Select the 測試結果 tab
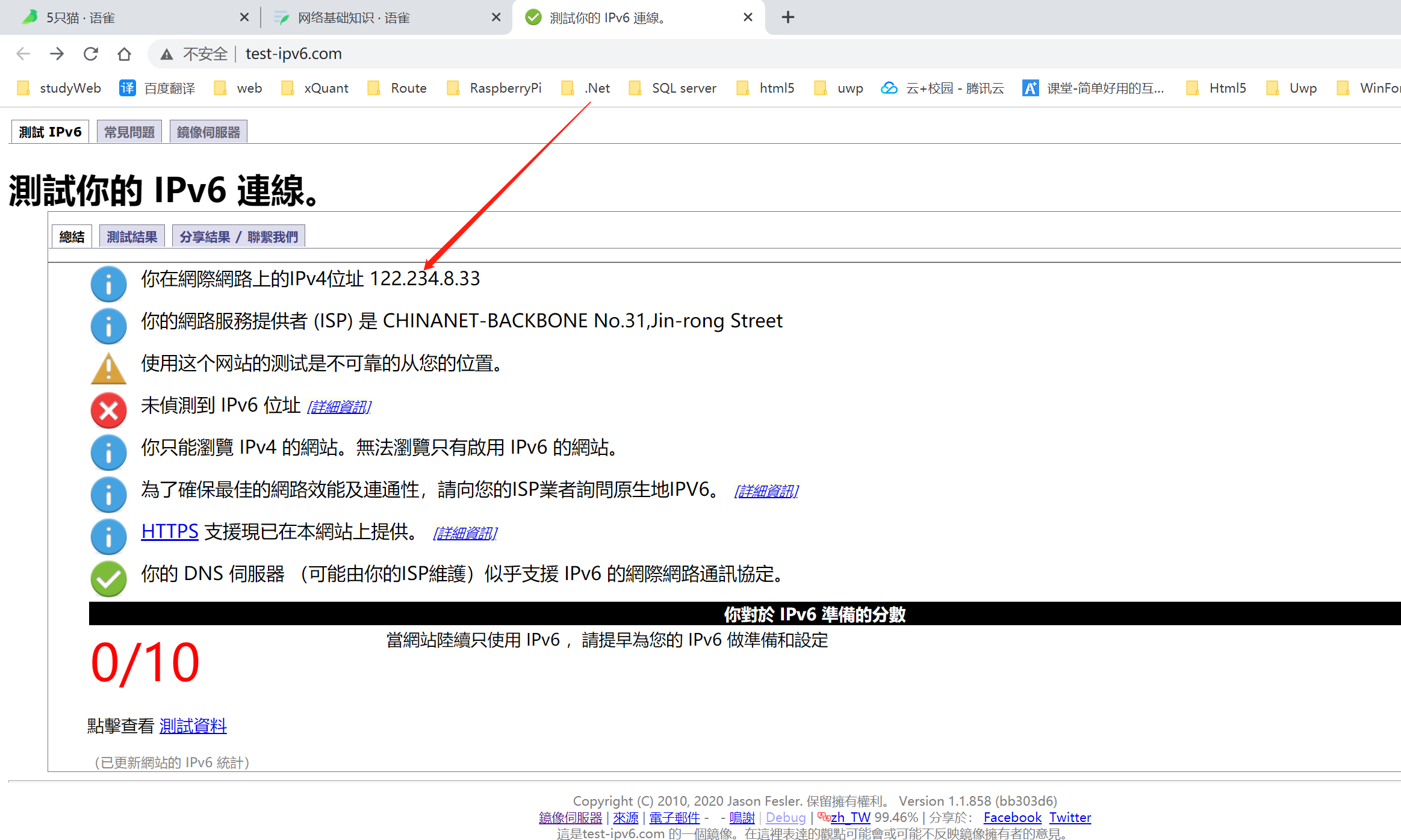 132,236
